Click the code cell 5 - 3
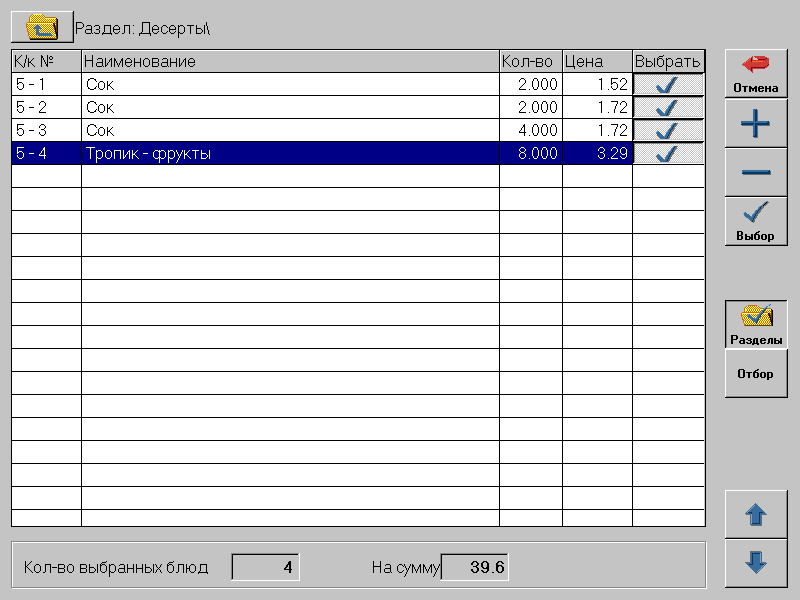The width and height of the screenshot is (800, 600). [x=46, y=130]
